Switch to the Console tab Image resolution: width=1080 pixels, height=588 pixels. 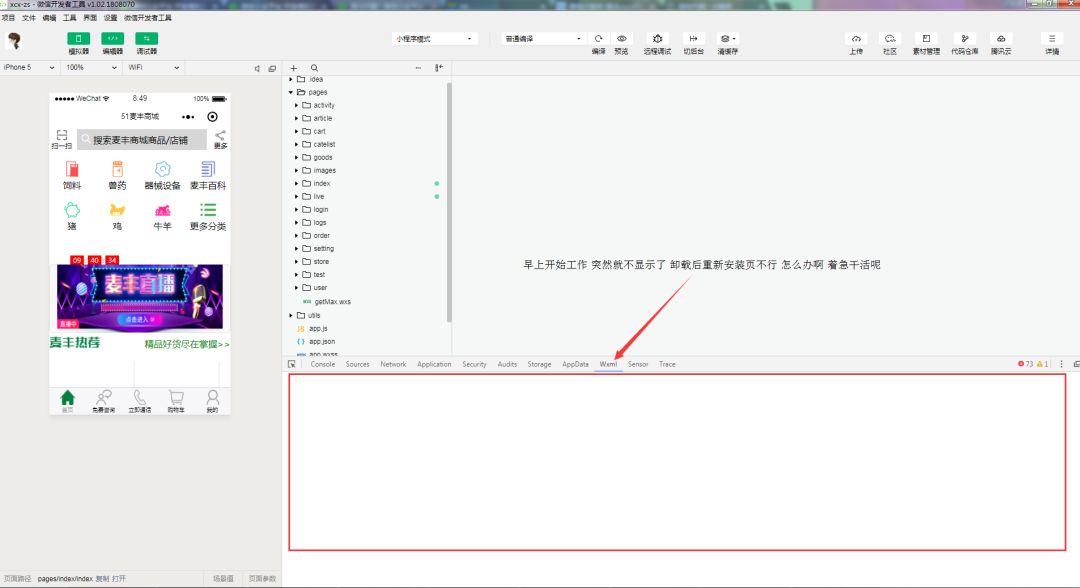(x=322, y=364)
